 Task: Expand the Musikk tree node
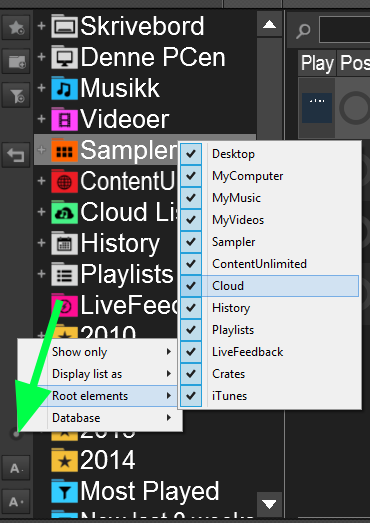41,88
